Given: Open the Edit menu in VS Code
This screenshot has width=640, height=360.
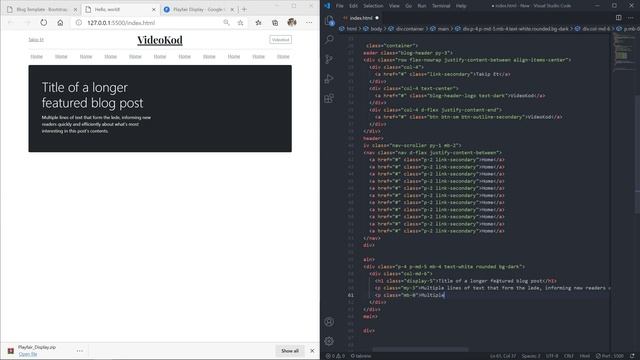Looking at the screenshot, I should 353,6.
